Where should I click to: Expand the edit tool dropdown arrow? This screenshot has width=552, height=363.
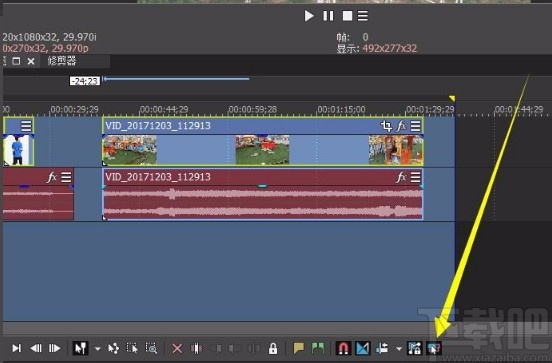tap(98, 349)
